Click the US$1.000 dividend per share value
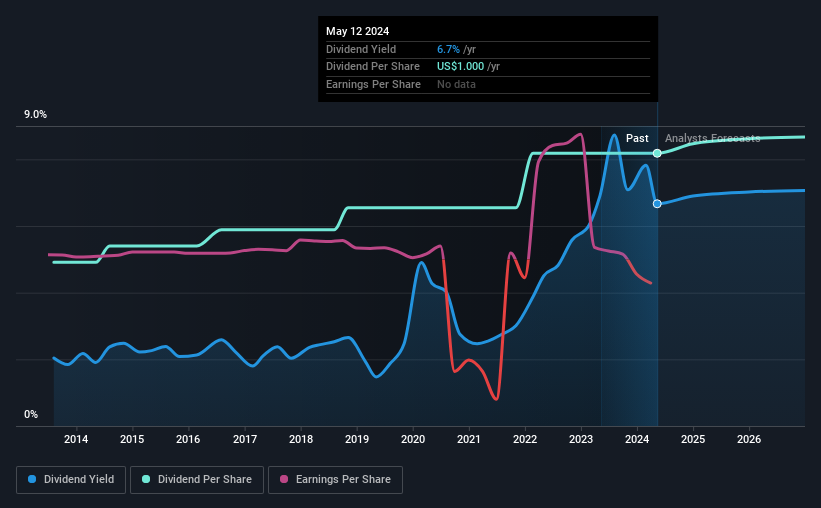This screenshot has width=821, height=508. point(460,67)
